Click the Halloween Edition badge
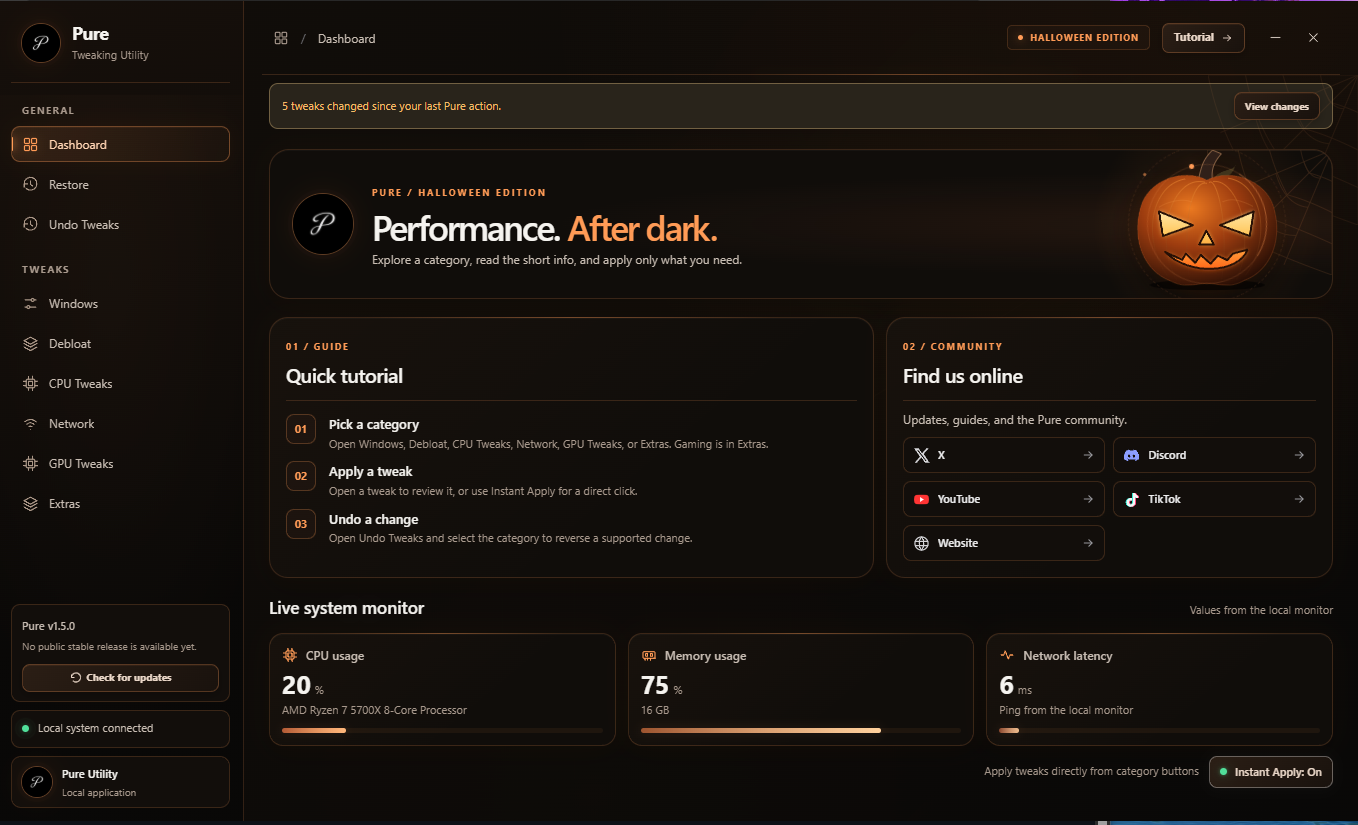1358x825 pixels. coord(1078,38)
